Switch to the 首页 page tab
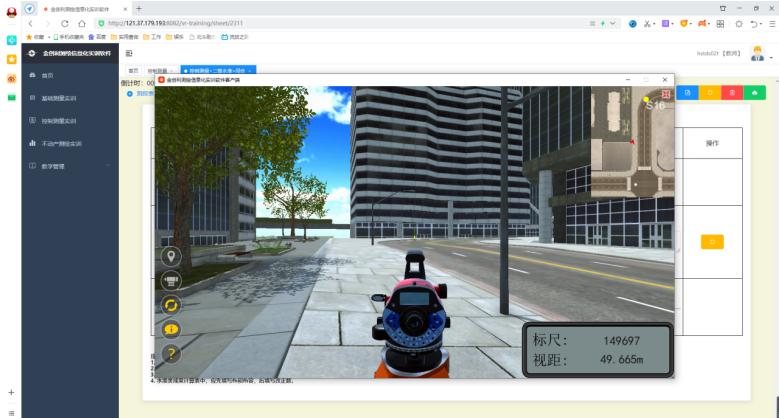Viewport: 779px width, 418px height. click(133, 71)
